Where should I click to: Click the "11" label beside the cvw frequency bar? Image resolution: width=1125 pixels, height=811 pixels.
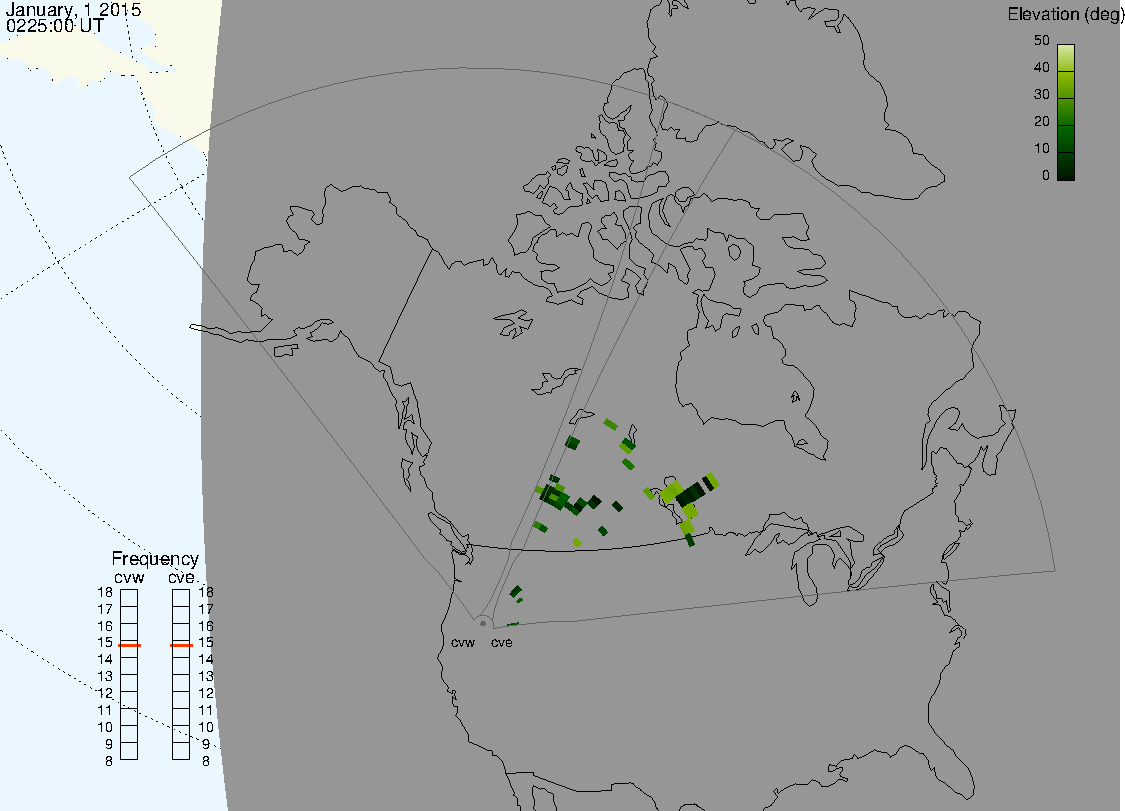(105, 711)
